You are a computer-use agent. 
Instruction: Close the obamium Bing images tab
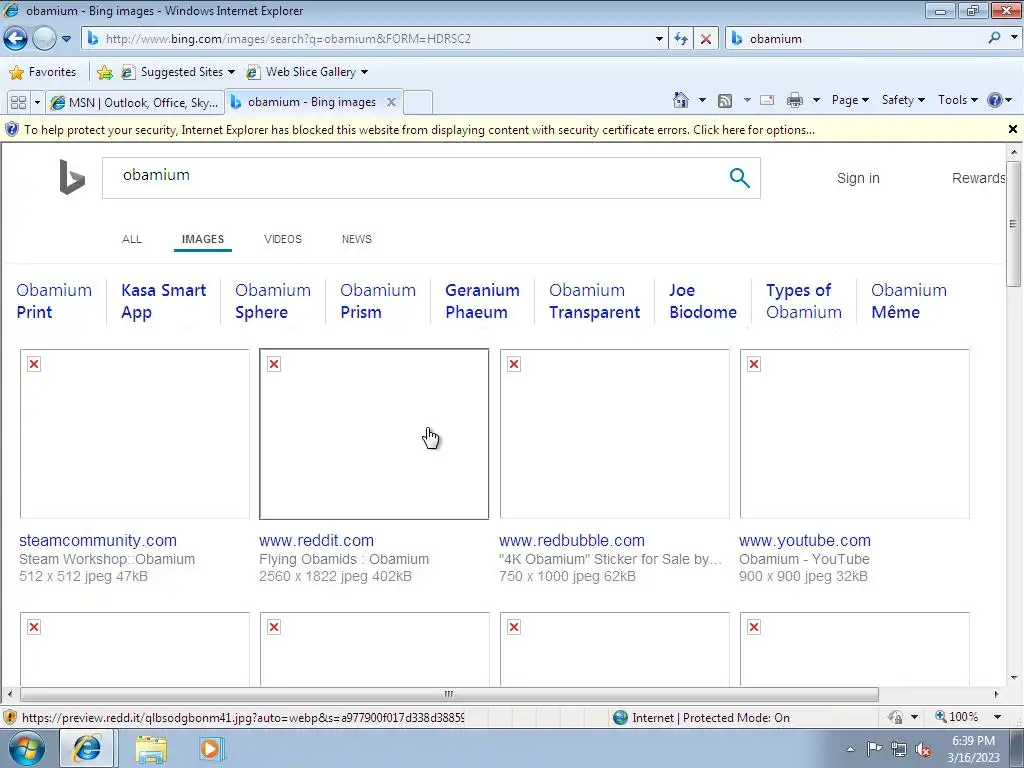[391, 102]
